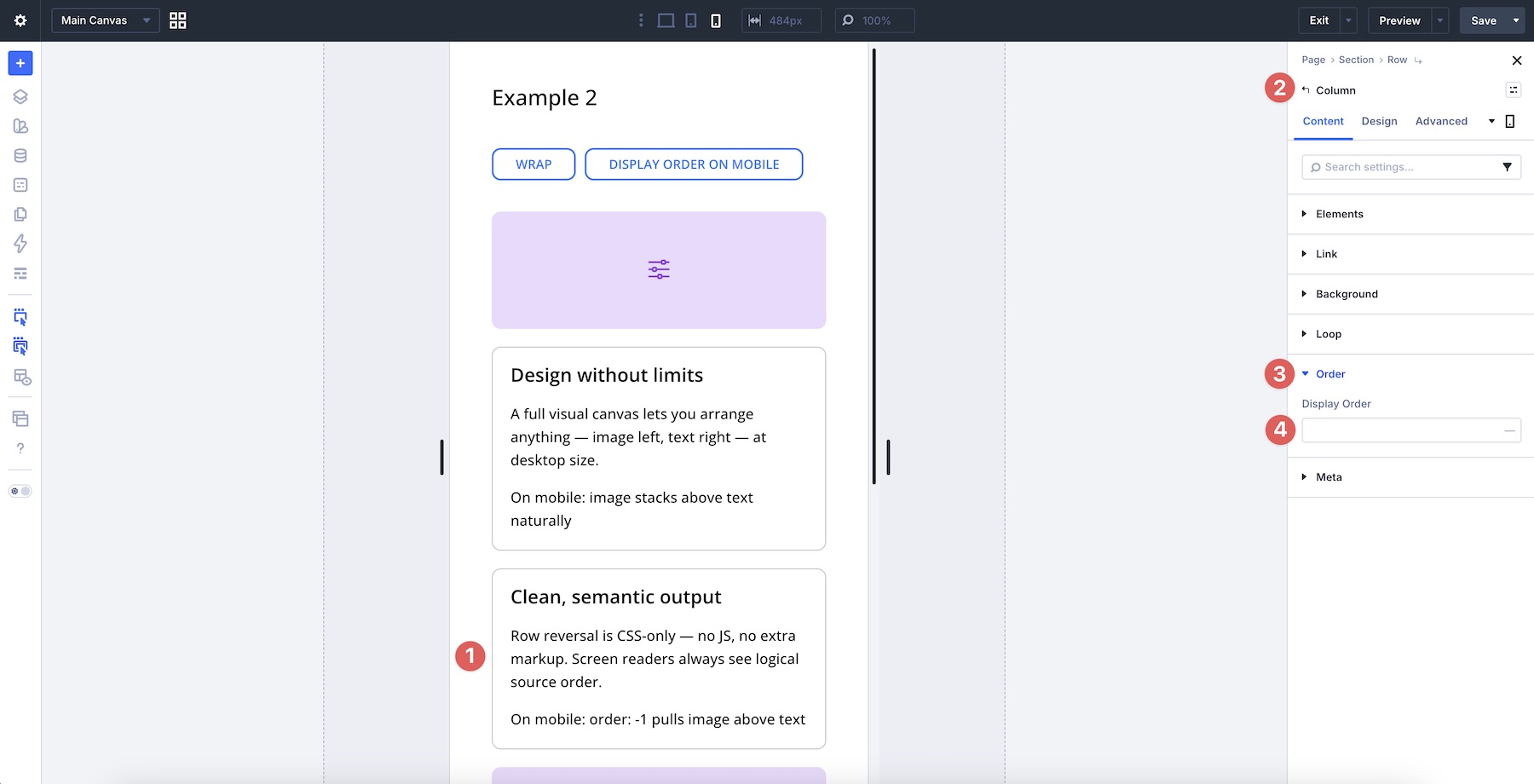Open the design presets palette icon

coord(20,126)
